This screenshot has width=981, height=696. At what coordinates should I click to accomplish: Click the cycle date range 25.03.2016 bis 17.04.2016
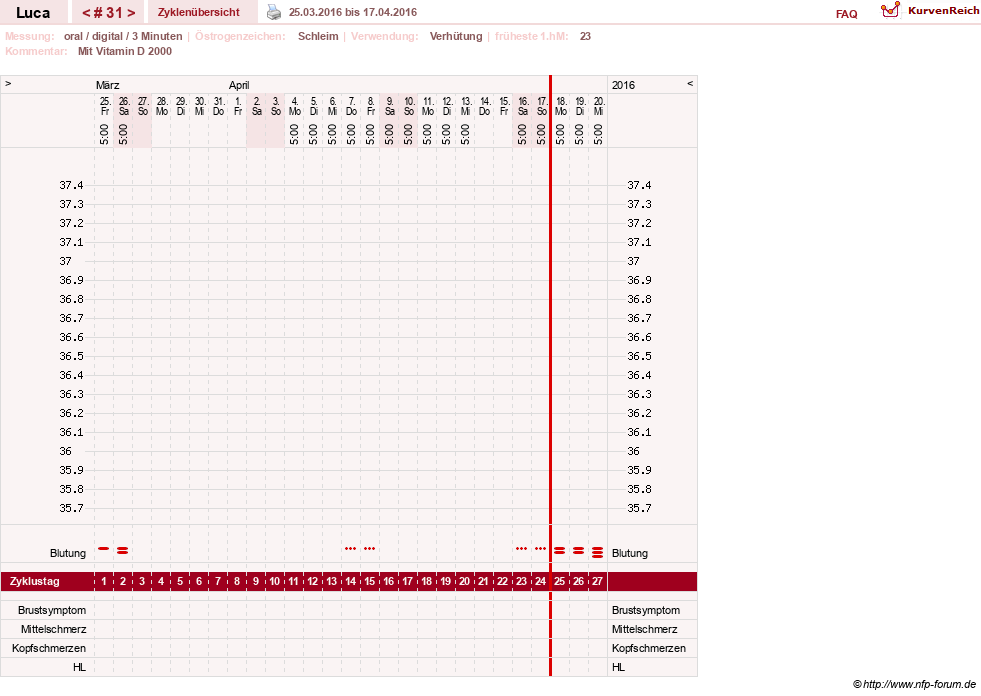353,13
